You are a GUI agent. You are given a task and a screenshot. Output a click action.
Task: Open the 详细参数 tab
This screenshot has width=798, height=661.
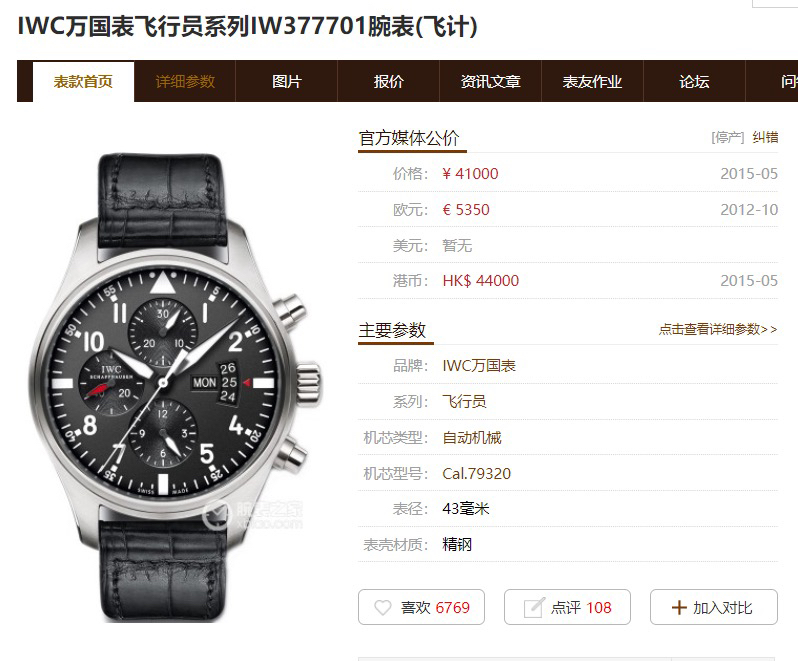[x=185, y=81]
